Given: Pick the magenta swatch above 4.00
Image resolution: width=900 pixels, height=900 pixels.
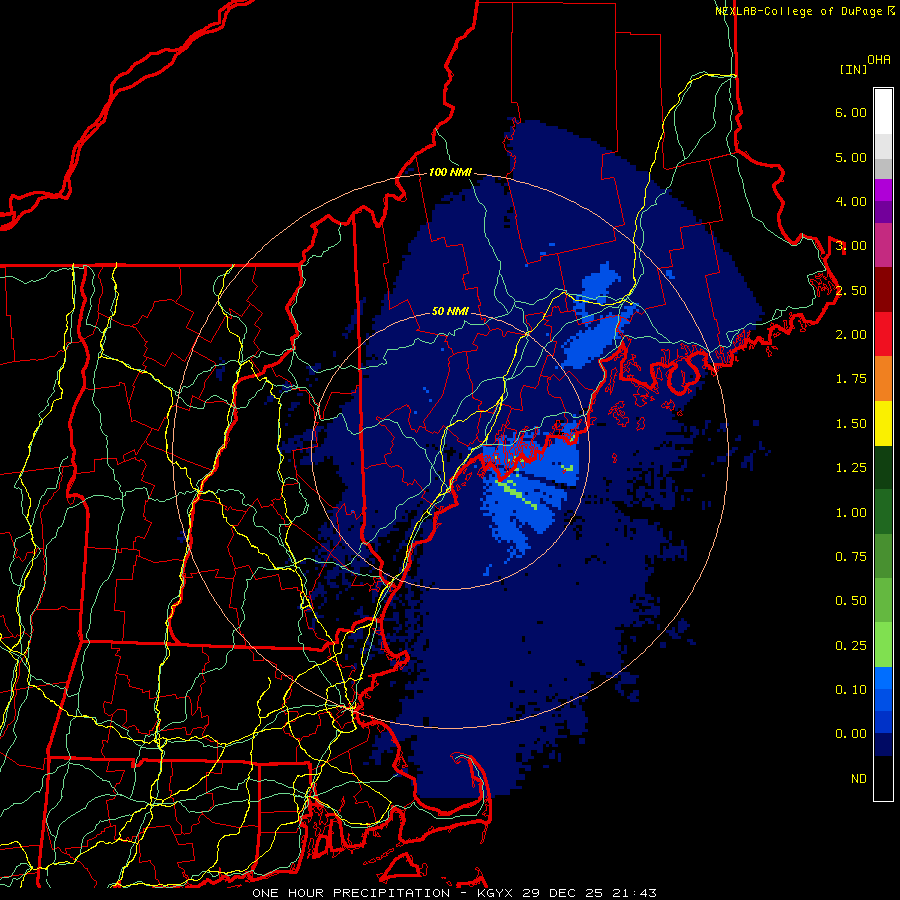Looking at the screenshot, I should (x=883, y=190).
